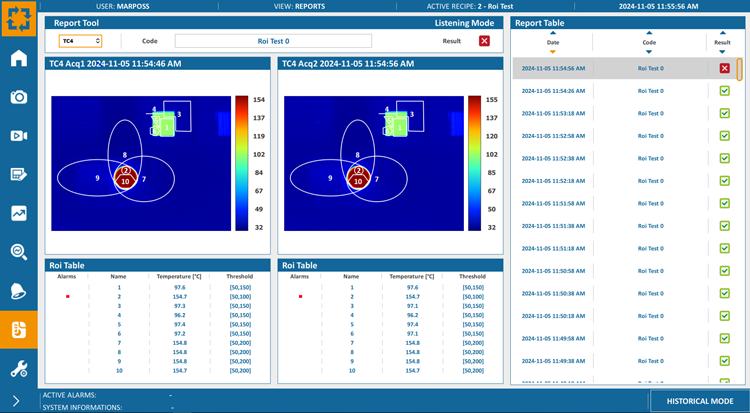Click the failed result mark in first report row
The image size is (750, 413).
(x=724, y=68)
